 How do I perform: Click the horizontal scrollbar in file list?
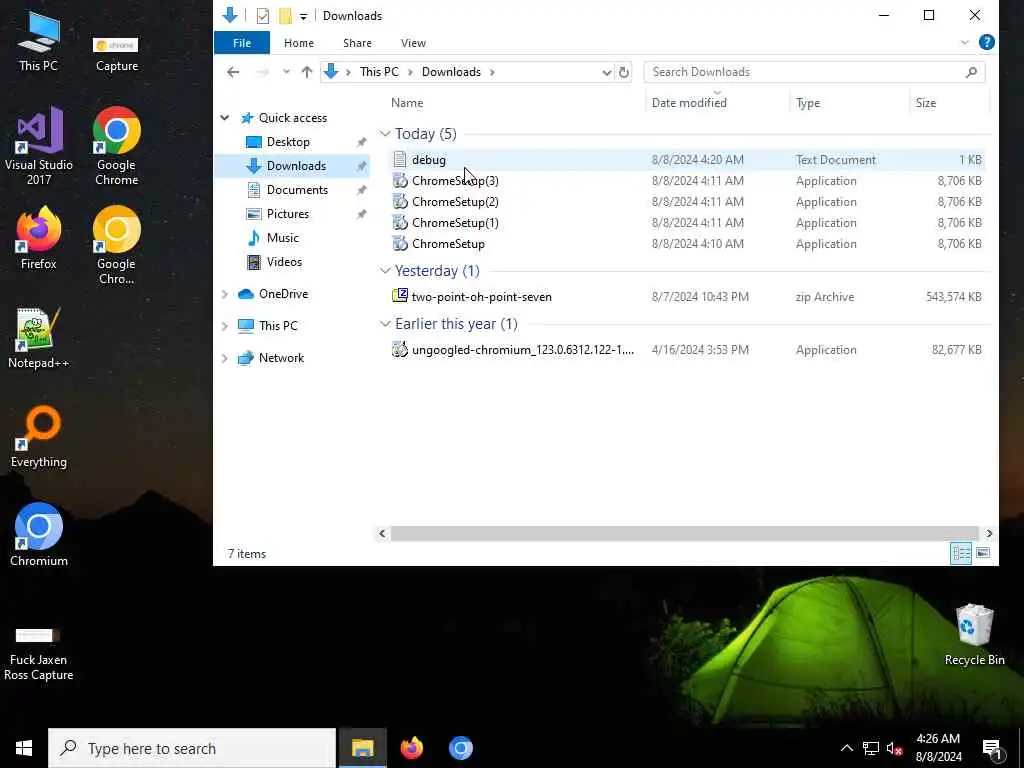pyautogui.click(x=684, y=534)
